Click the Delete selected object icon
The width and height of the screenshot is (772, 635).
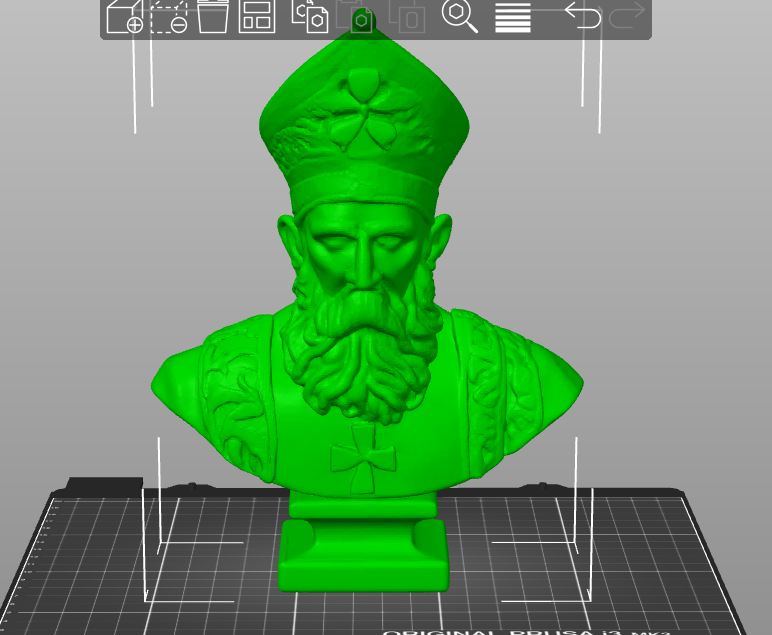pos(169,16)
